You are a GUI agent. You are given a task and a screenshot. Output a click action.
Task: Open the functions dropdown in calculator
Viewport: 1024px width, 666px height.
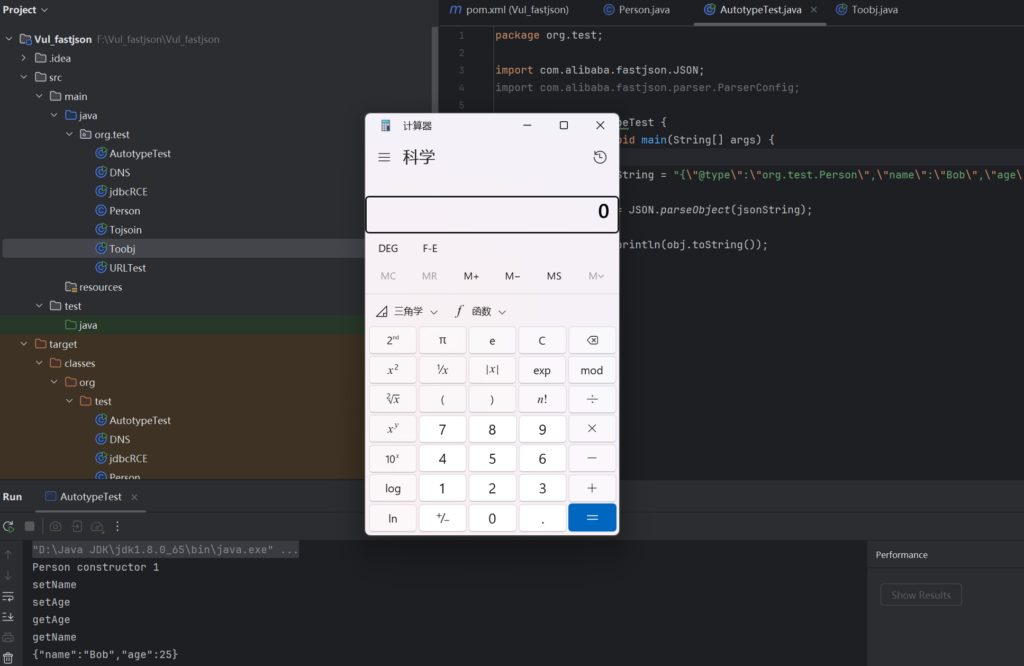481,311
